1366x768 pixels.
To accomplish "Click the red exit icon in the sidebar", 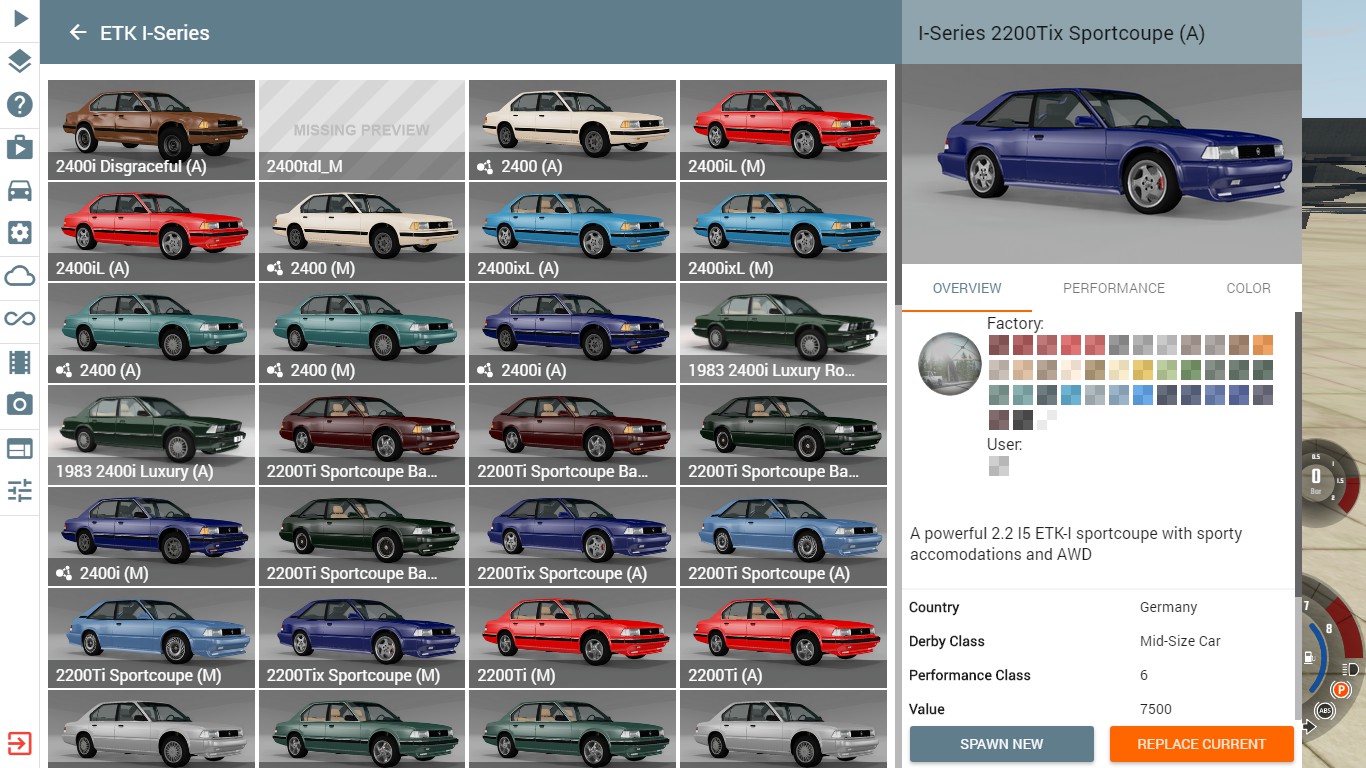I will coord(20,744).
